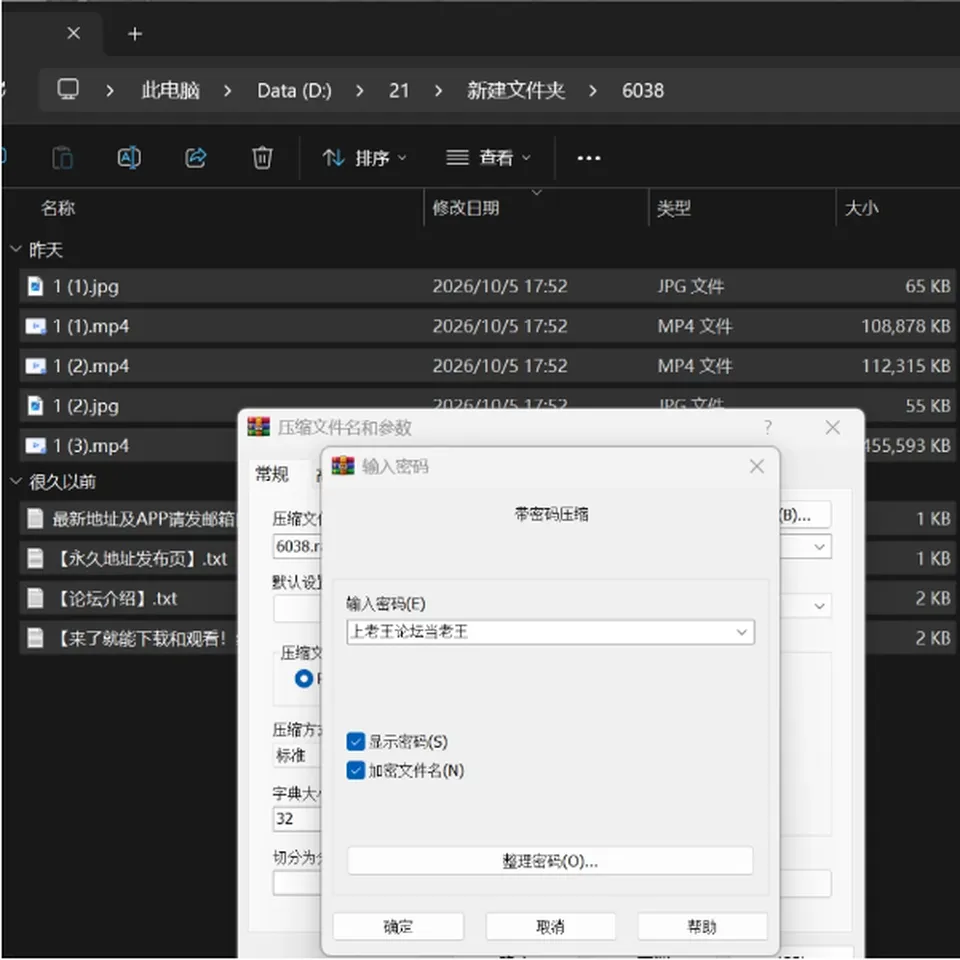Select the file icon of 1 (1).jpg
The image size is (960, 960).
click(36, 286)
